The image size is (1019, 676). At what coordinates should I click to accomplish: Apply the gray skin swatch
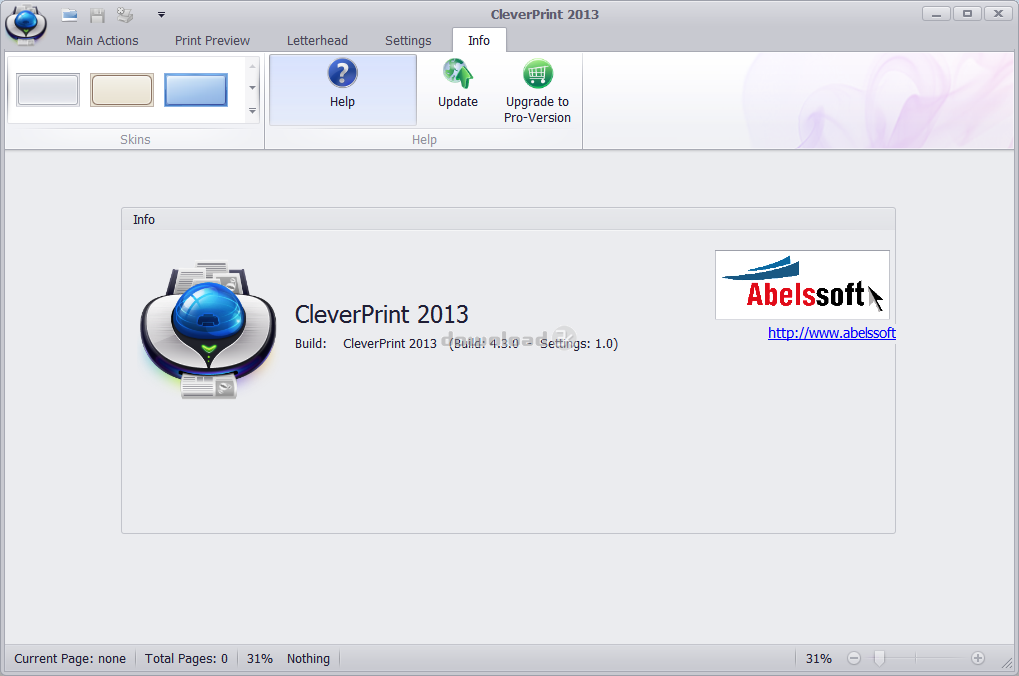pyautogui.click(x=48, y=90)
